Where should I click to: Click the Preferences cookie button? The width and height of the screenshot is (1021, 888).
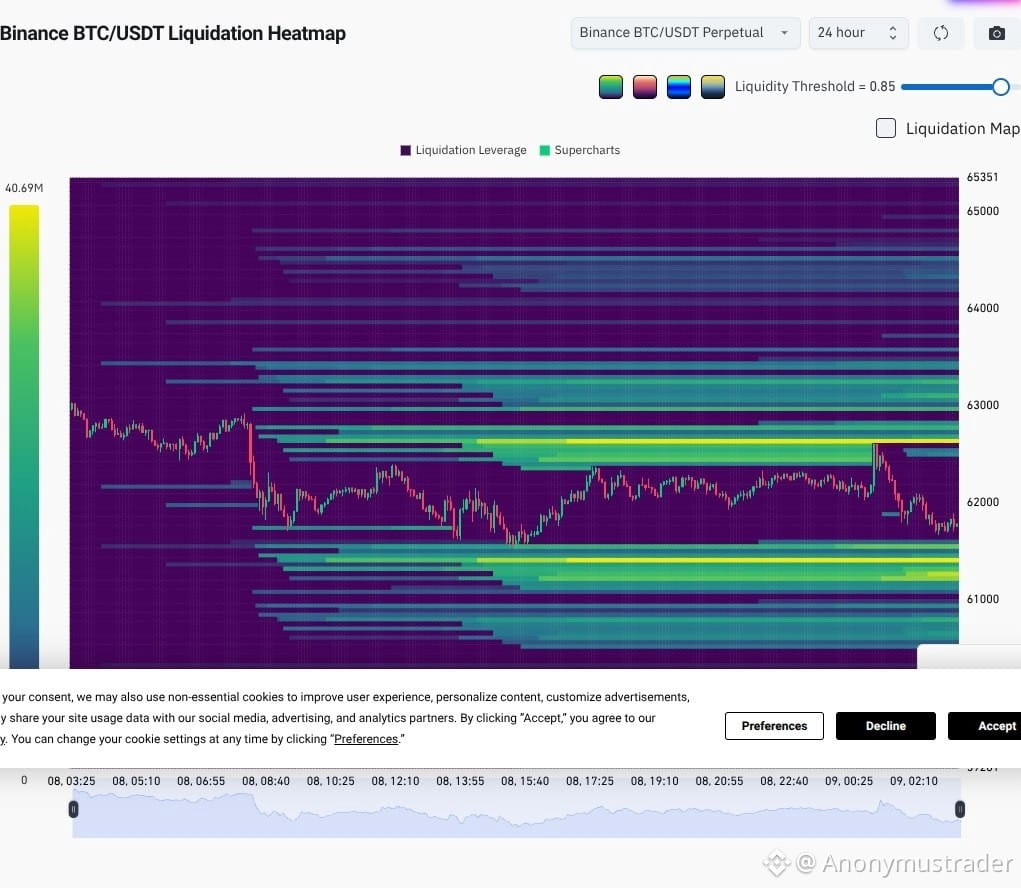click(774, 726)
